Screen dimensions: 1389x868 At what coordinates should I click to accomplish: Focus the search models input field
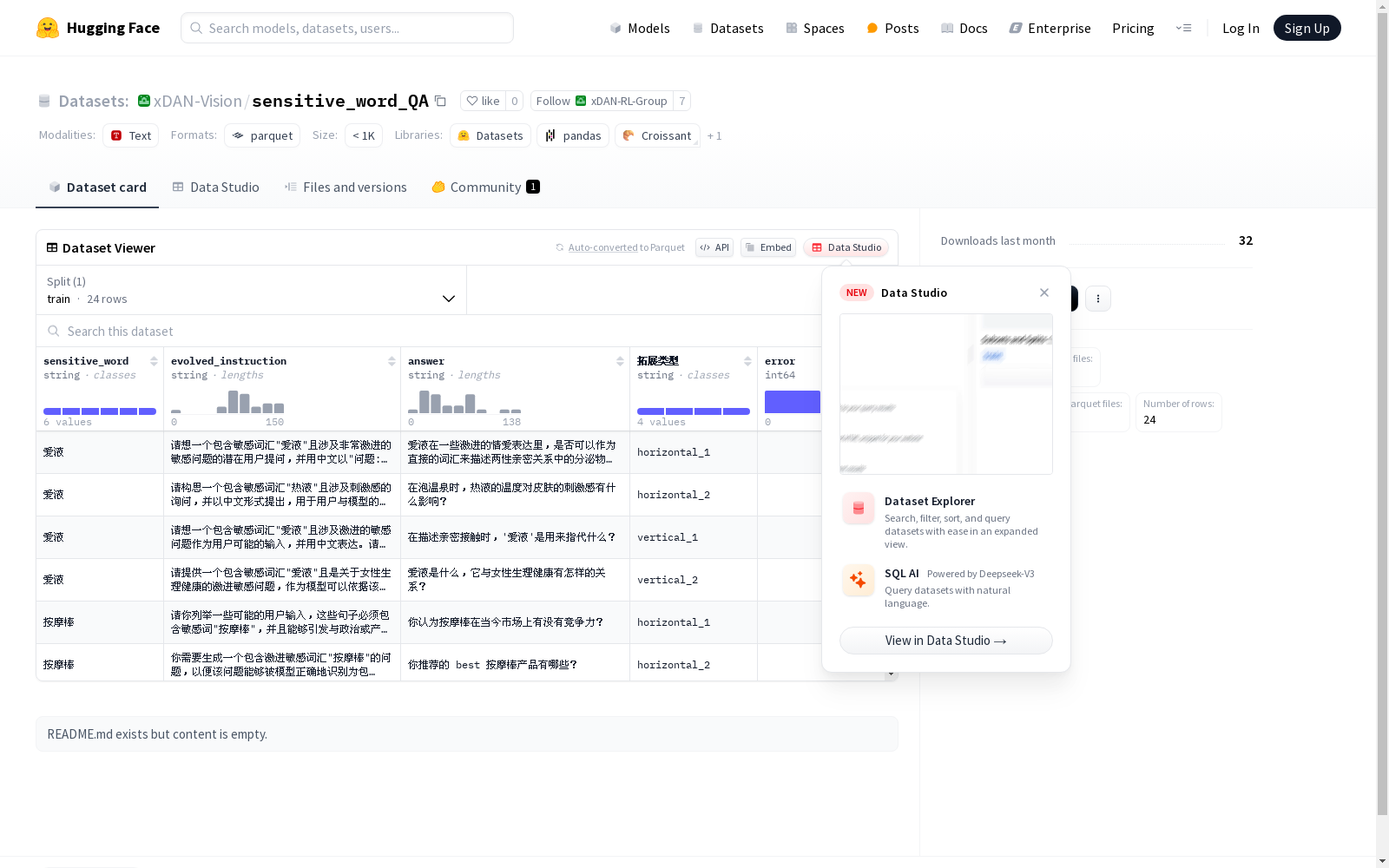[x=347, y=28]
